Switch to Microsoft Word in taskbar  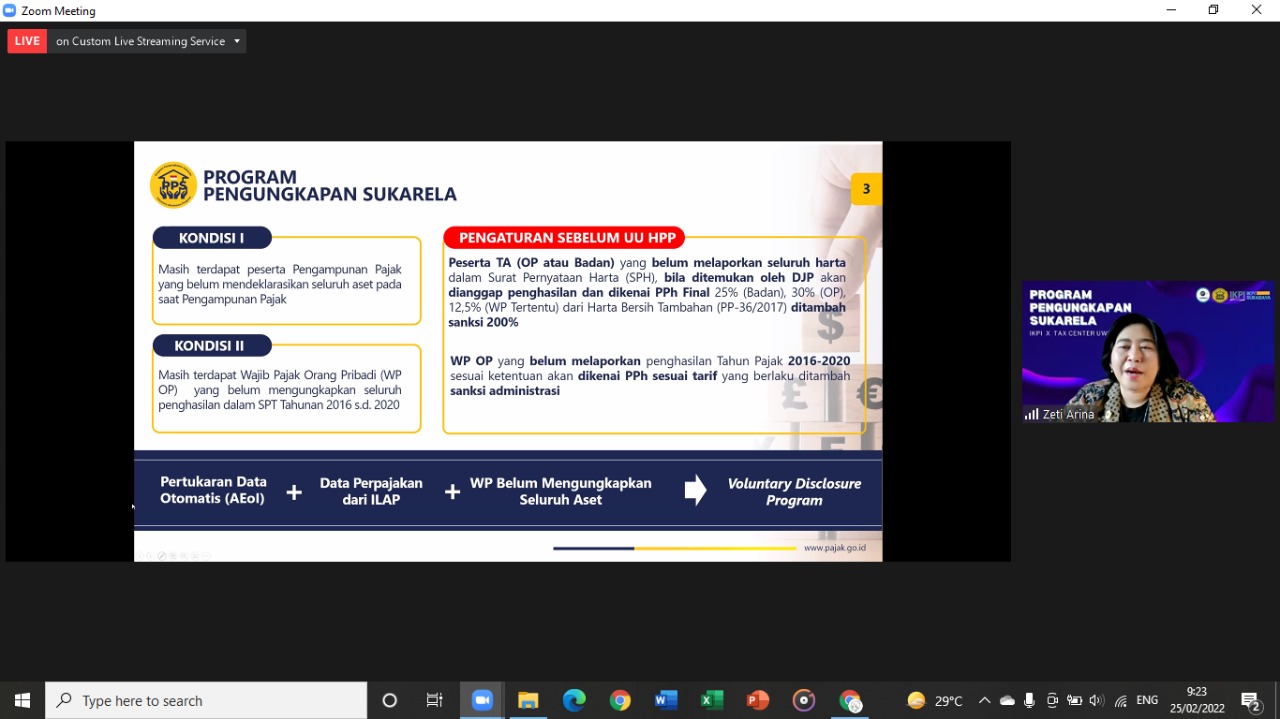tap(666, 700)
